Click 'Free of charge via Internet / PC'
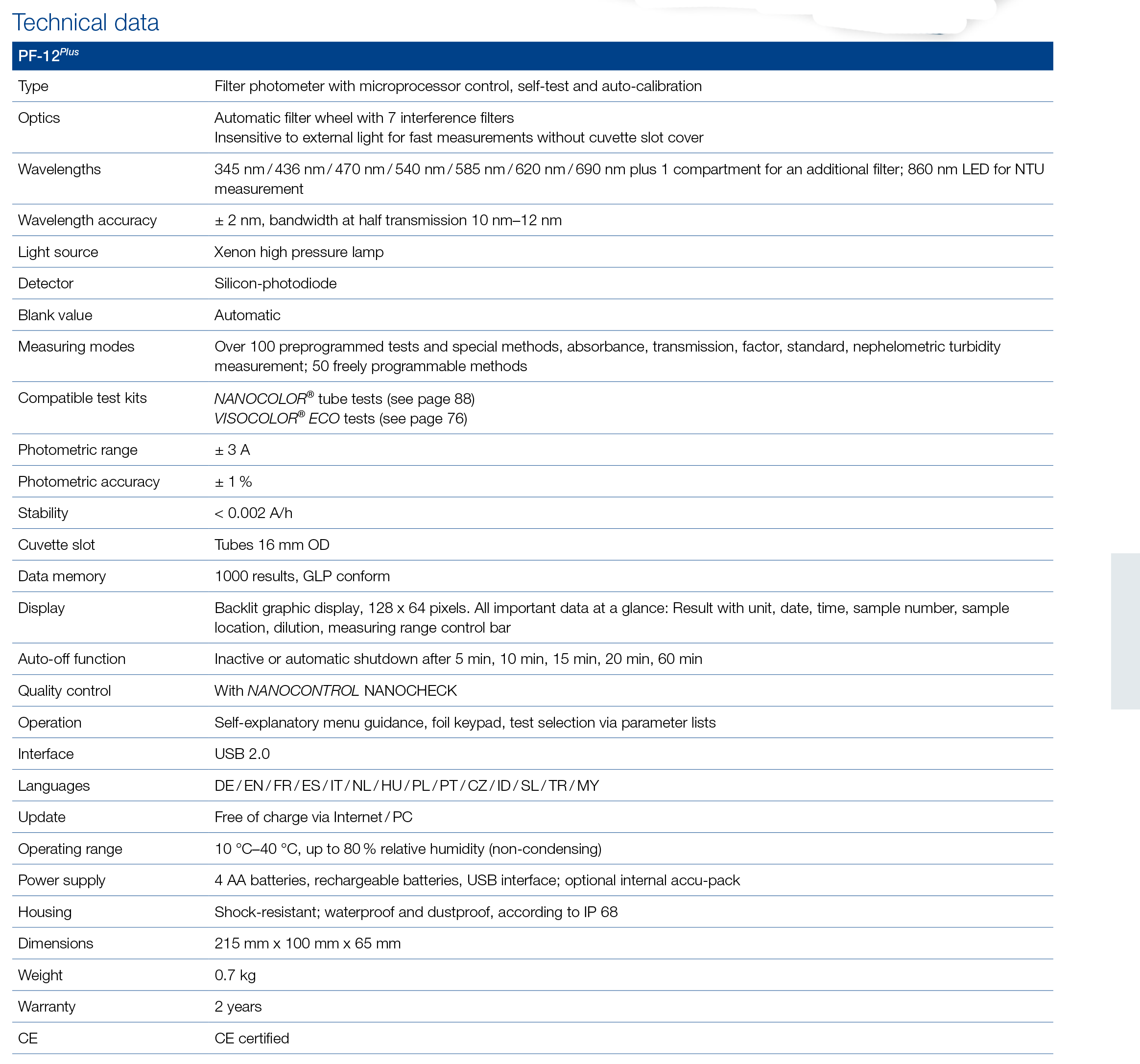This screenshot has height=1064, width=1140. pyautogui.click(x=313, y=818)
